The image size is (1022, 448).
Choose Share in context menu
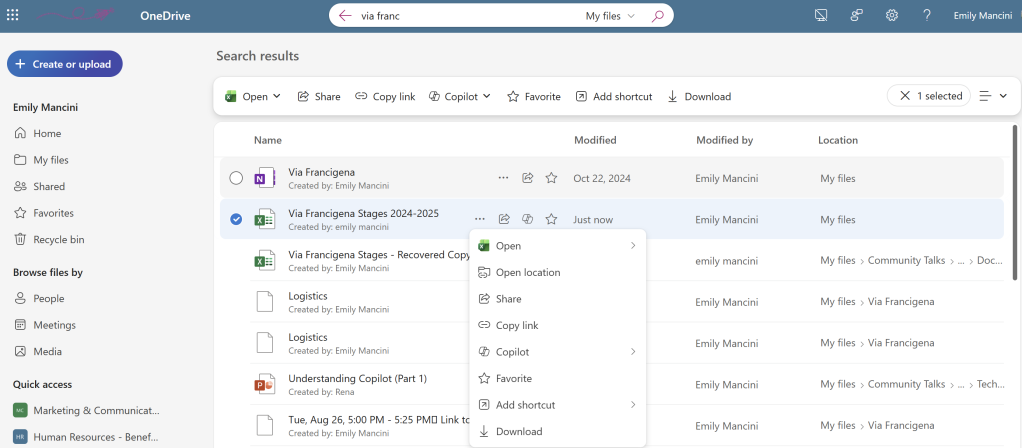[x=557, y=299]
